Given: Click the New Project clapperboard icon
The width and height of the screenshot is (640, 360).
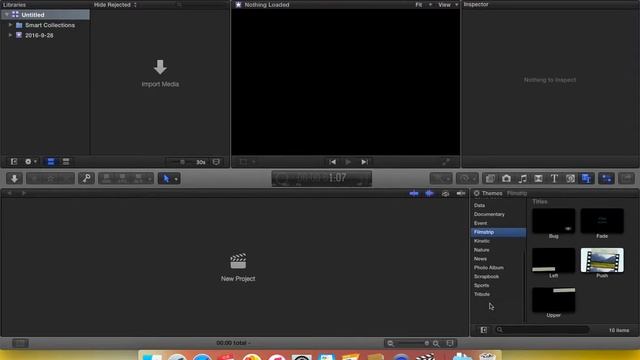Looking at the screenshot, I should pyautogui.click(x=238, y=261).
